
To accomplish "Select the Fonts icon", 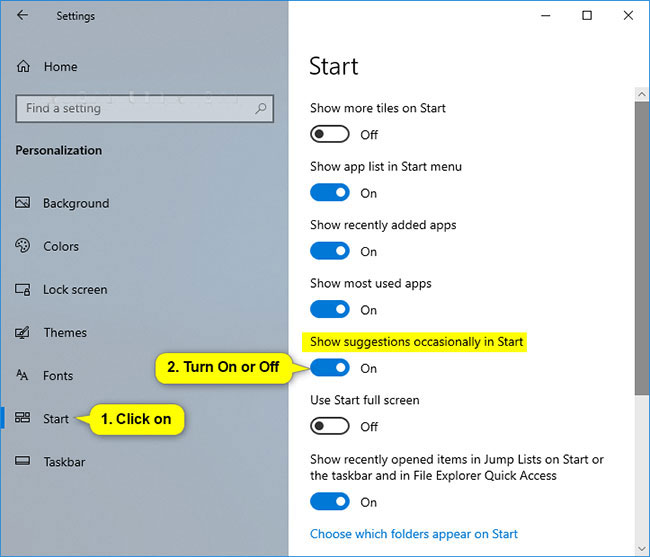I will 22,375.
